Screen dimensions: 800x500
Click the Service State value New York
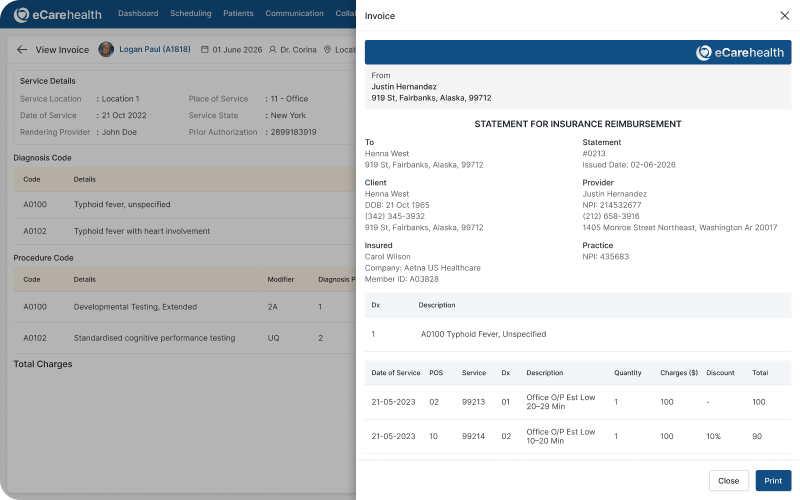[288, 115]
